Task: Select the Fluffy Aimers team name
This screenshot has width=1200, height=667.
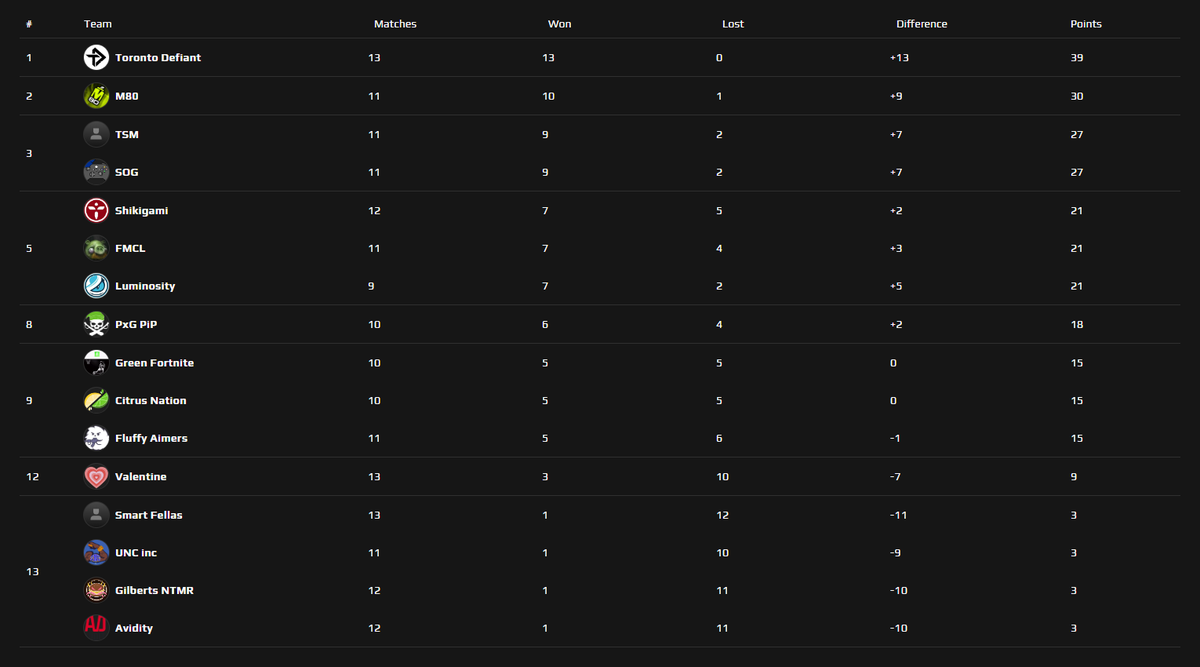Action: [151, 438]
